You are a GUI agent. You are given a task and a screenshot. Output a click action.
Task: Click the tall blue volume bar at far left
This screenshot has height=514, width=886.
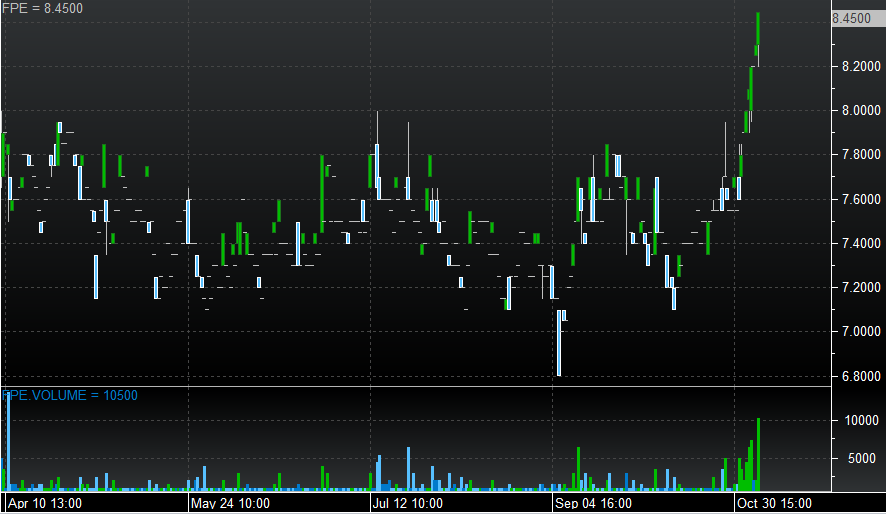point(8,440)
